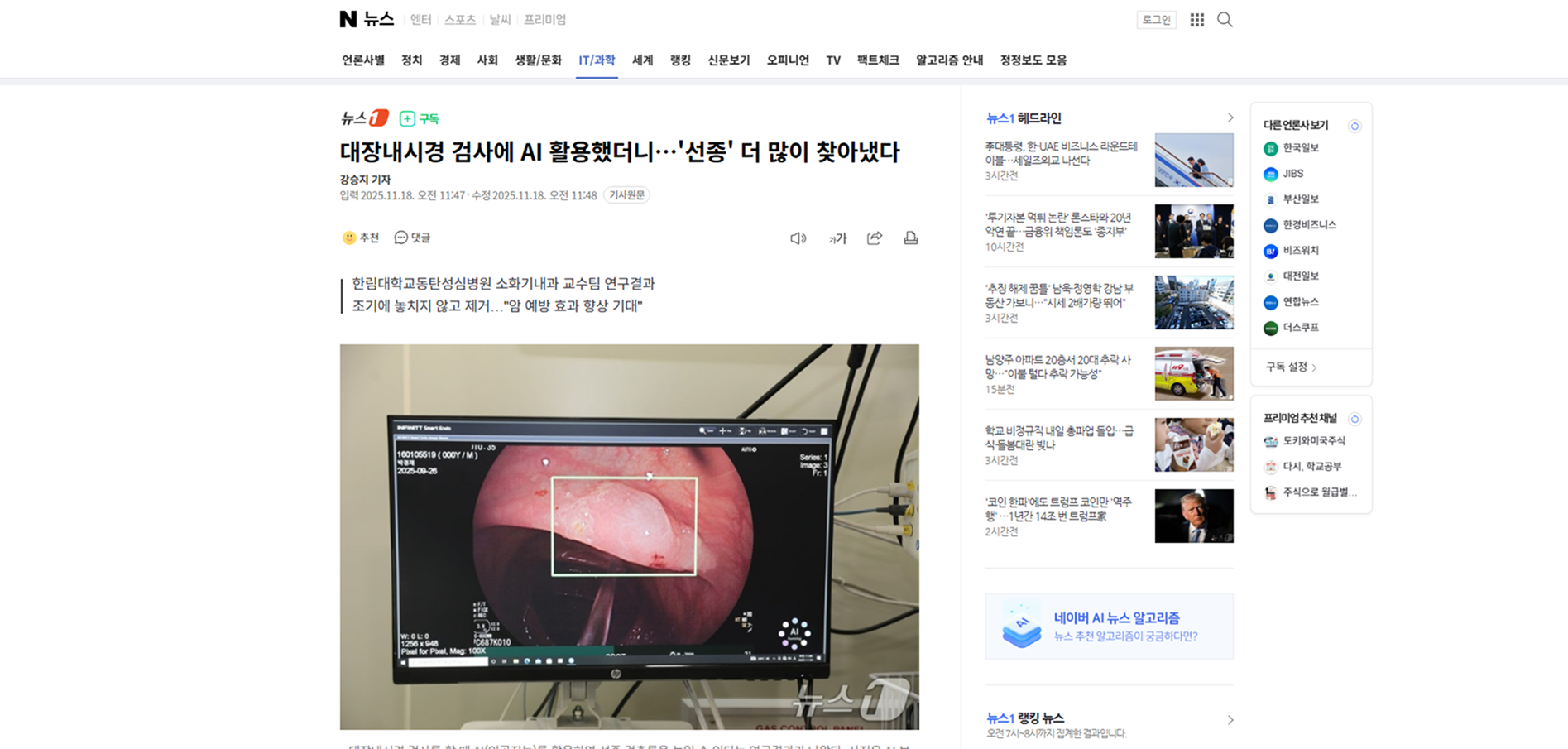
Task: Change font size with 가 icon
Action: click(837, 238)
